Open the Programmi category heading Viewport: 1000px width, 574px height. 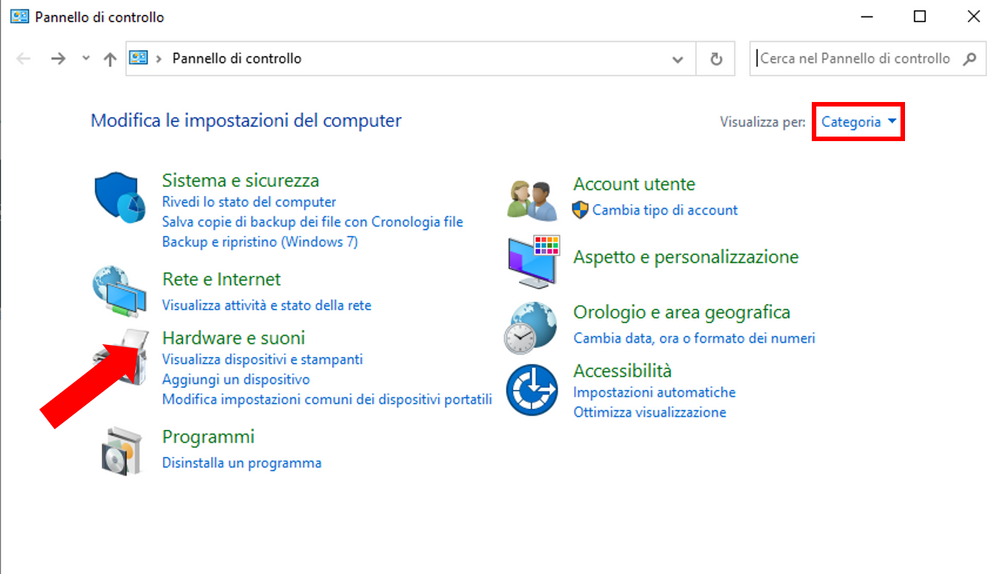pos(208,437)
